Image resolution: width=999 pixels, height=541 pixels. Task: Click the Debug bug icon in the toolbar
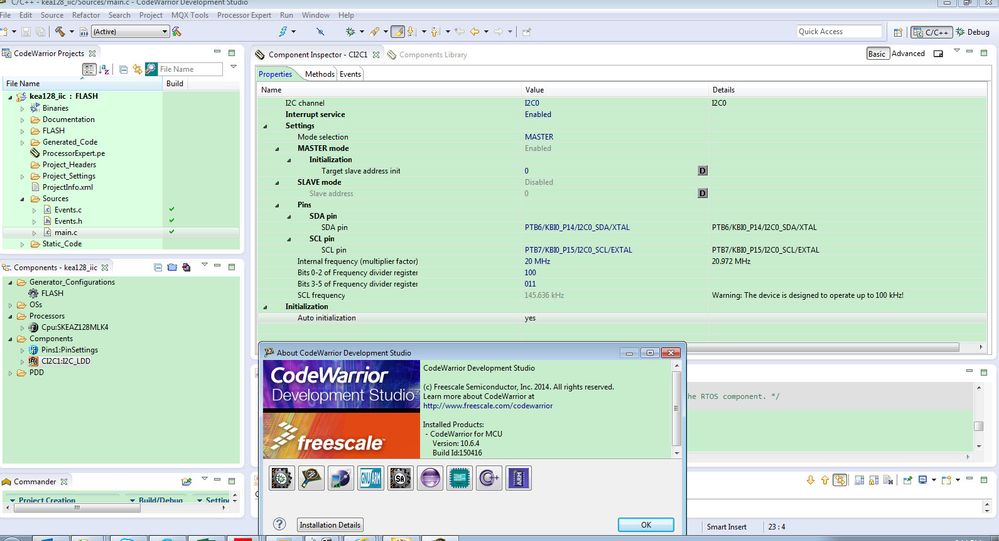pyautogui.click(x=350, y=31)
